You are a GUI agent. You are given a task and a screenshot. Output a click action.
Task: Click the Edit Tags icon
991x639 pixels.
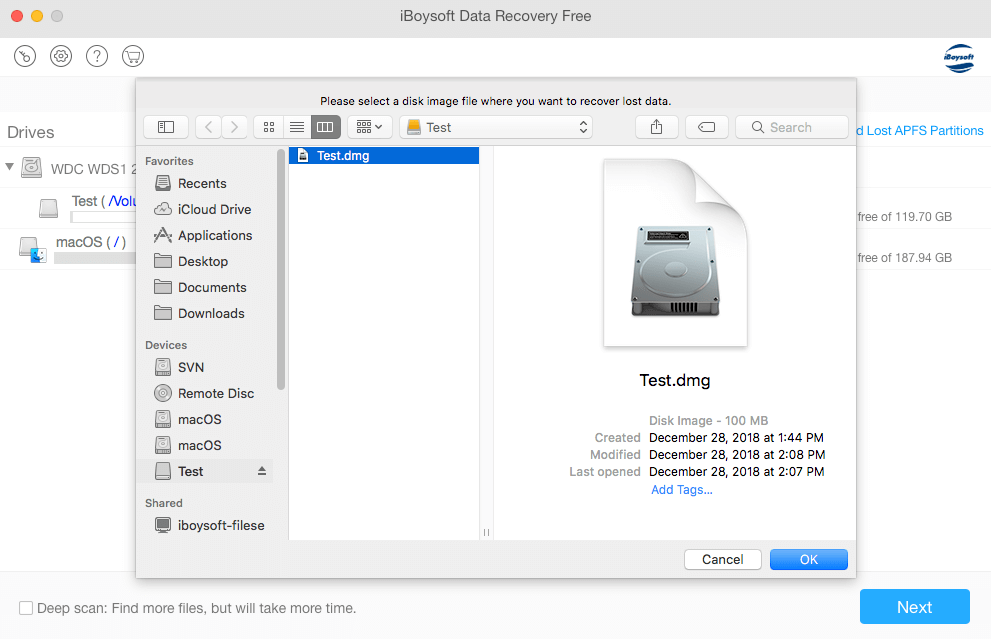pyautogui.click(x=706, y=127)
